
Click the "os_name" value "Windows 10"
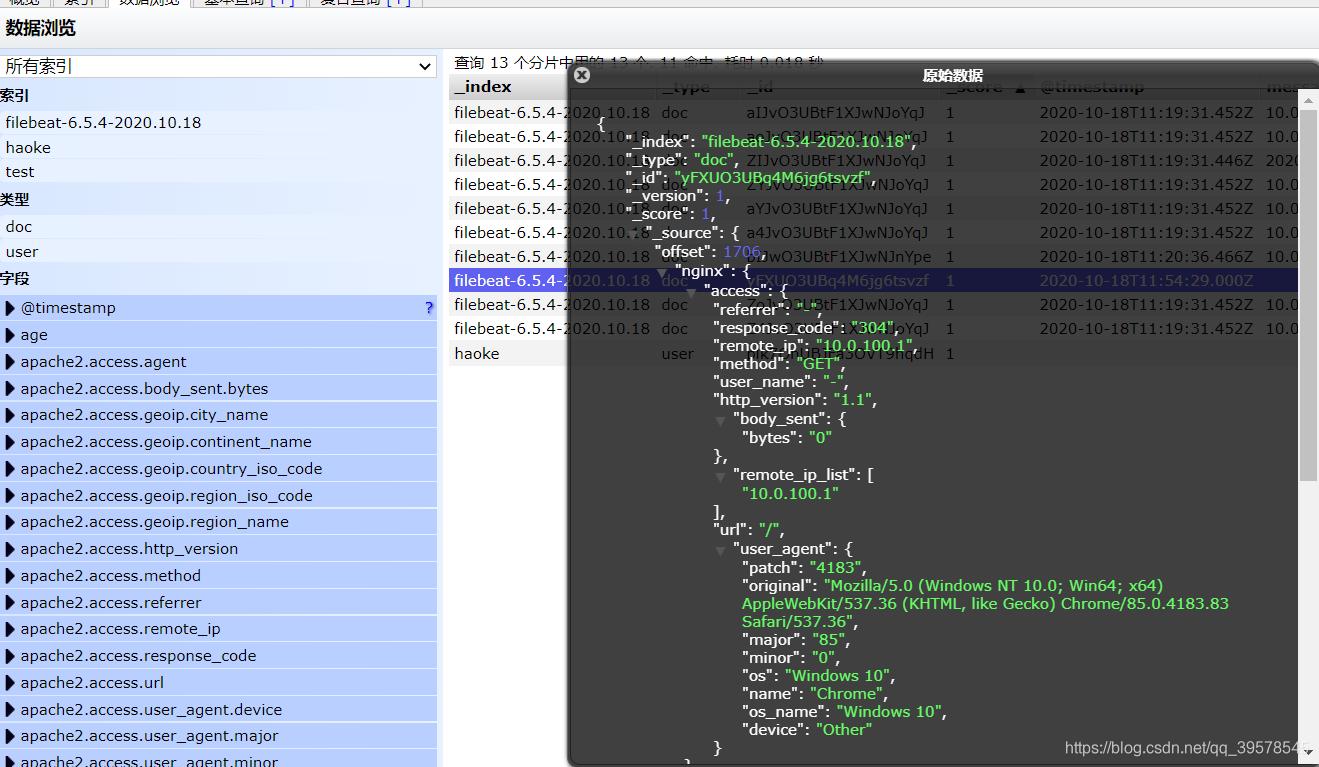point(889,712)
